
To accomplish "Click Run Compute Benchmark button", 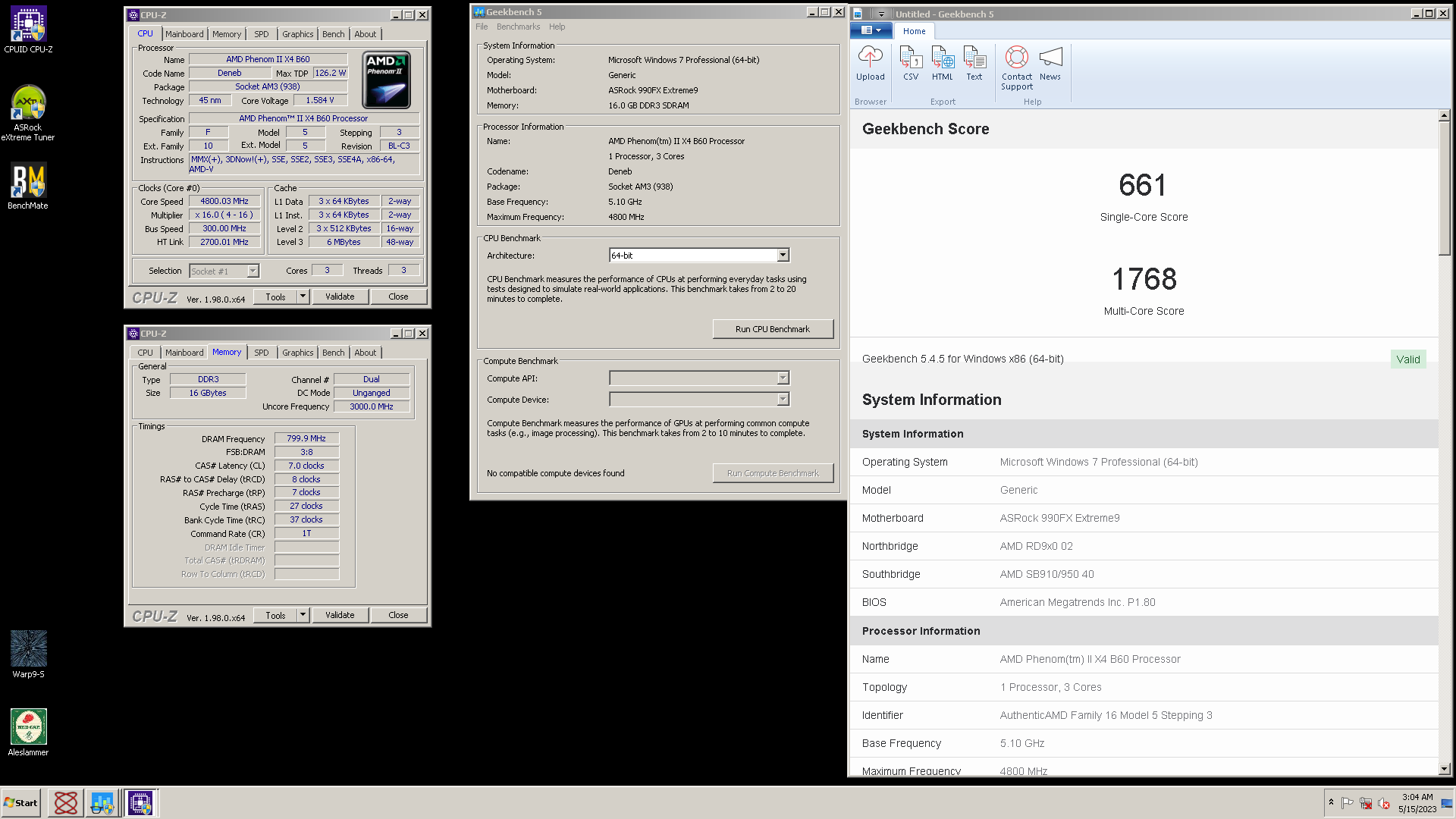I will click(773, 473).
